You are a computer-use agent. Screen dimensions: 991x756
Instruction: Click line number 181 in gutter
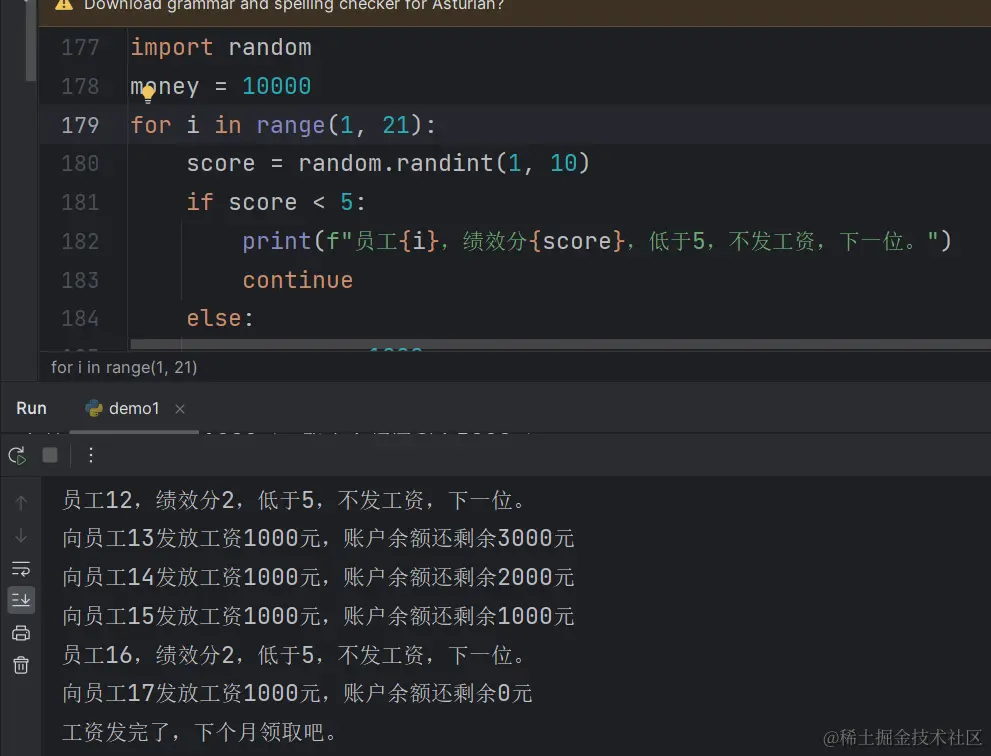point(80,202)
